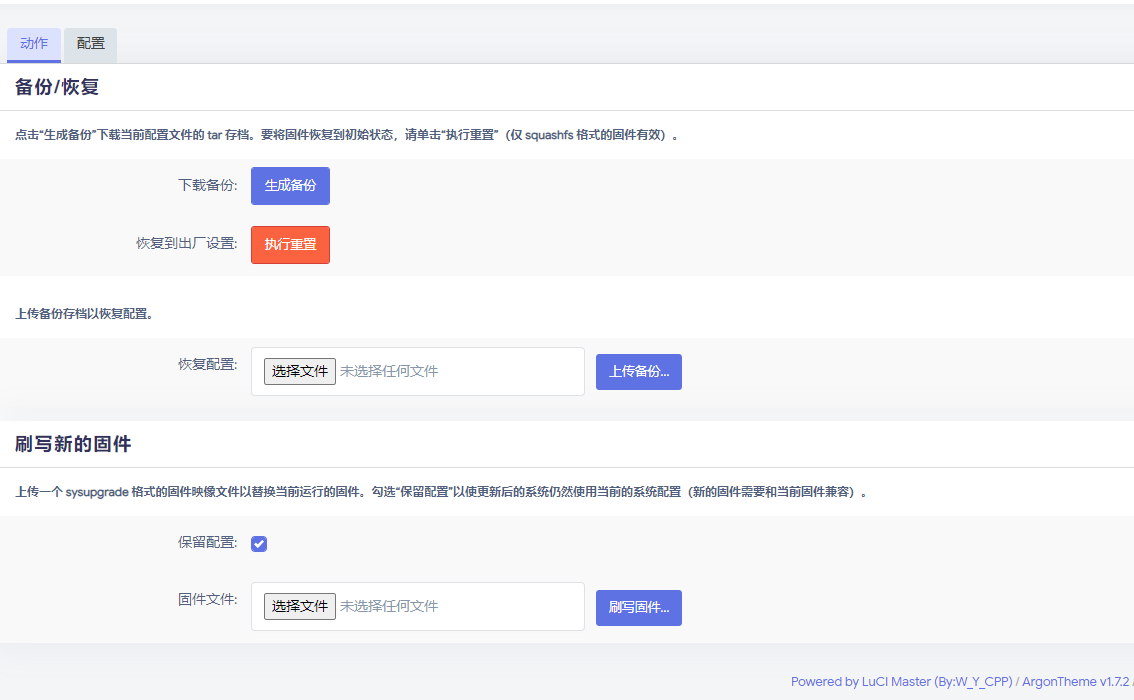1134x700 pixels.
Task: Uncheck the 保留配置 checkbox
Action: [258, 543]
